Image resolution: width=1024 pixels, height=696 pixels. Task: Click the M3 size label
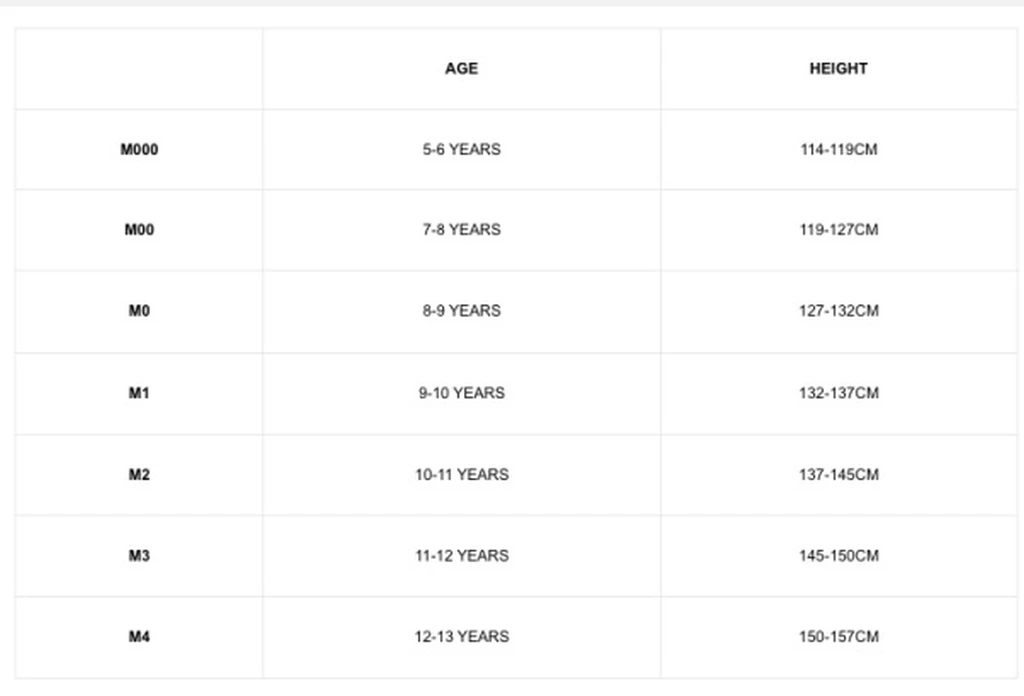click(x=139, y=555)
